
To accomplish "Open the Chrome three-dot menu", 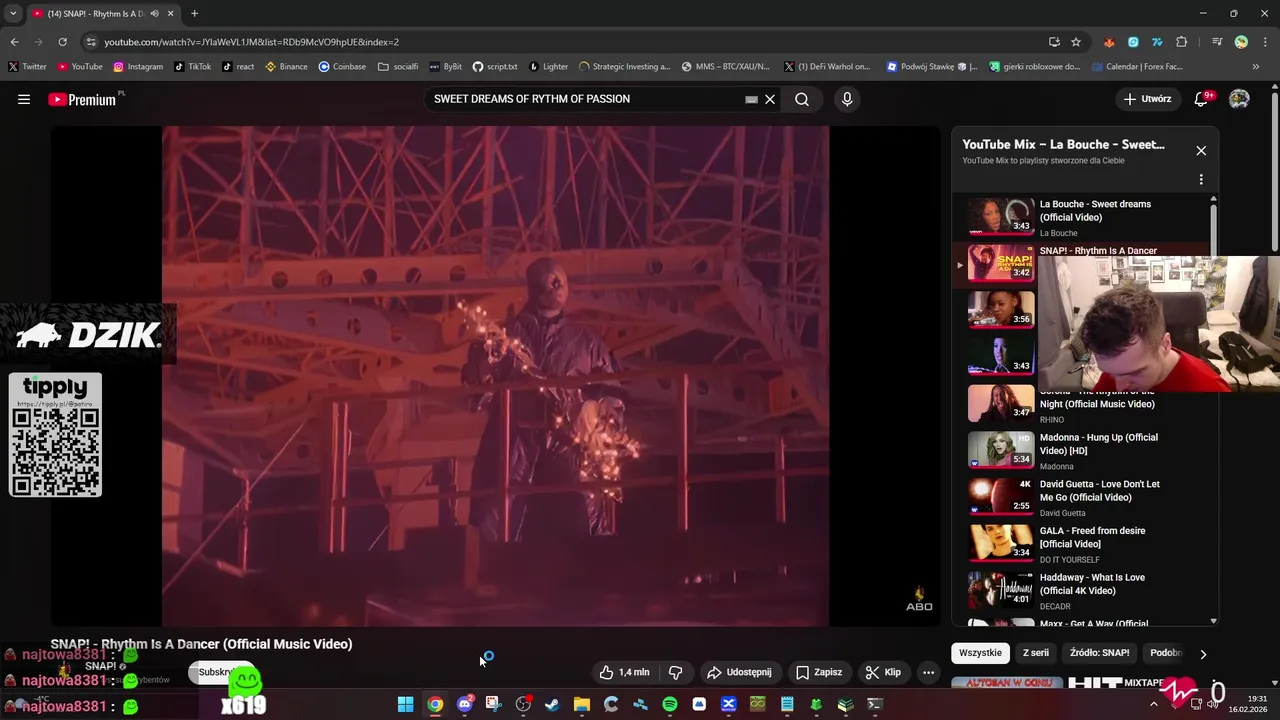I will (x=1266, y=42).
